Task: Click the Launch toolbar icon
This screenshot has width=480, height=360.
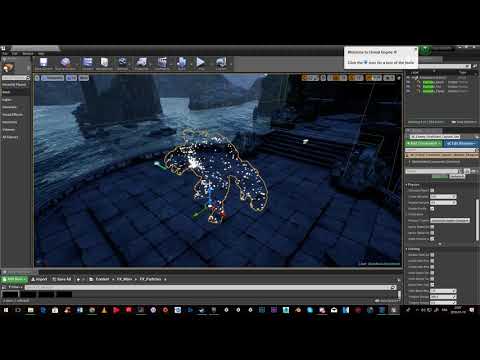Action: pos(221,63)
